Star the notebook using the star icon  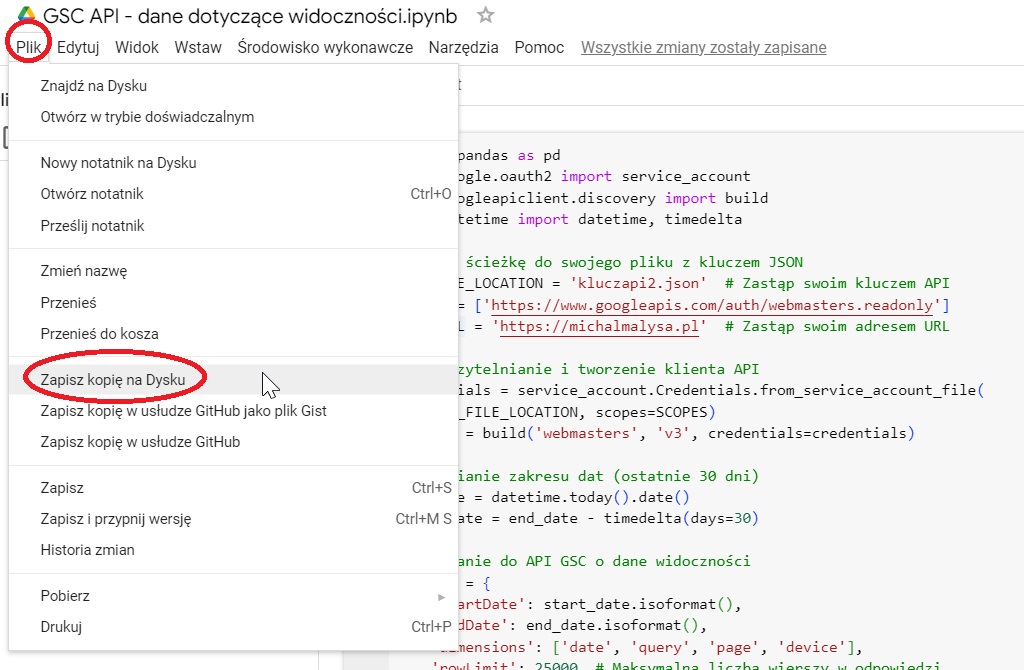(486, 16)
